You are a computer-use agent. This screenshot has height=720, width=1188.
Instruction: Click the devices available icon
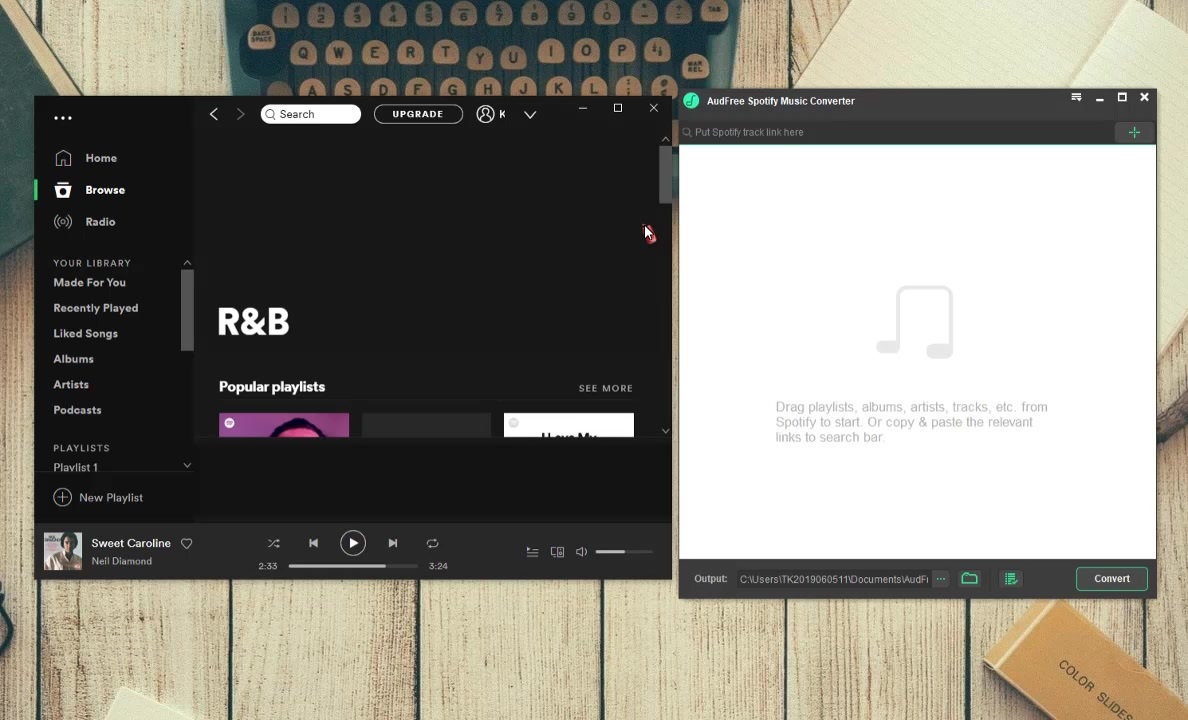pyautogui.click(x=557, y=551)
